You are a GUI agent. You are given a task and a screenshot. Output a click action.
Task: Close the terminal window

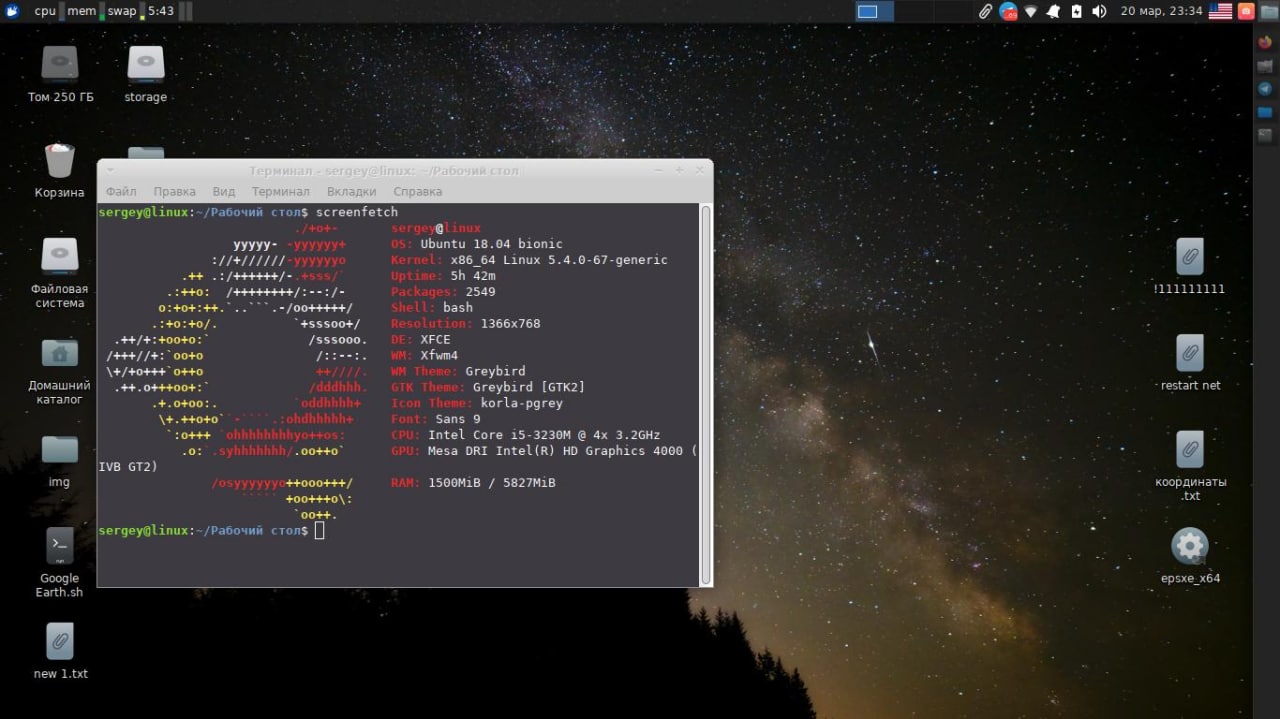click(x=699, y=170)
